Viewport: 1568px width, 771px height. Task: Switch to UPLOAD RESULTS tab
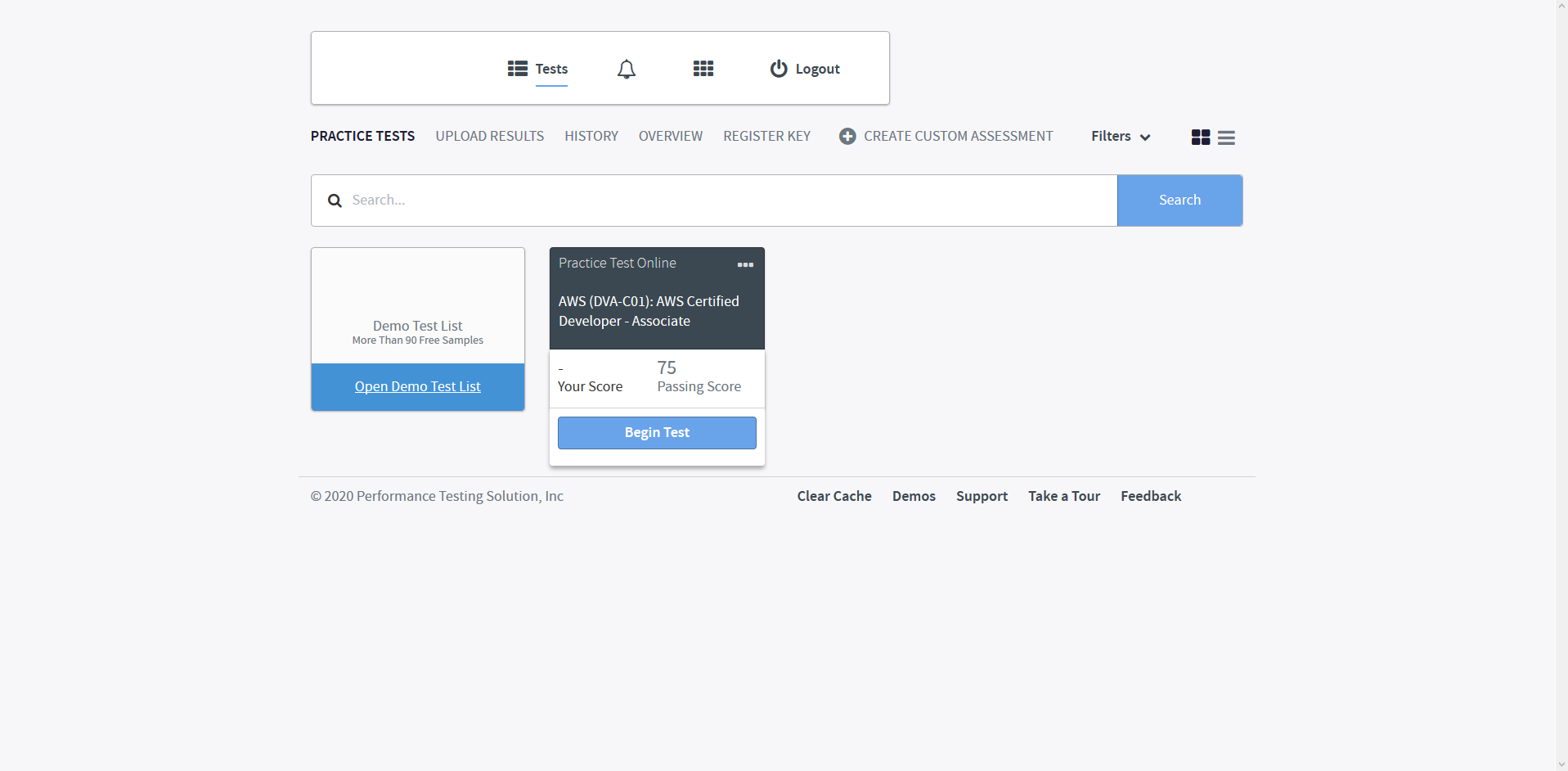coord(489,136)
